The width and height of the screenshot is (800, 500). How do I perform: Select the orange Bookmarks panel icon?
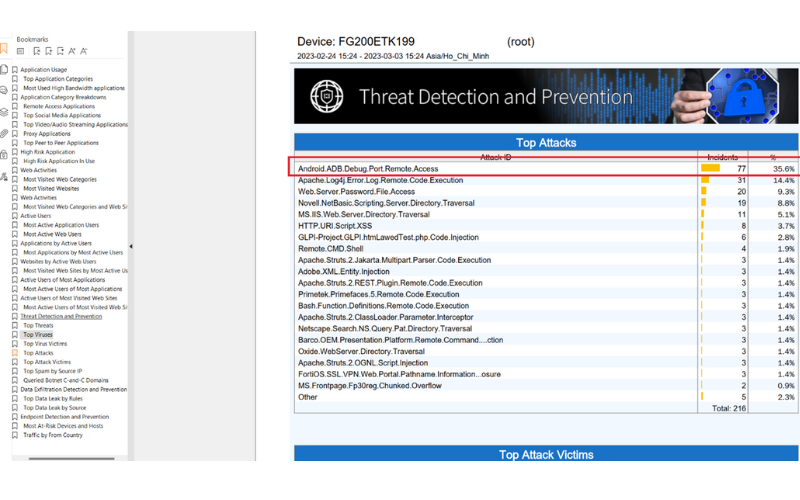pos(4,48)
